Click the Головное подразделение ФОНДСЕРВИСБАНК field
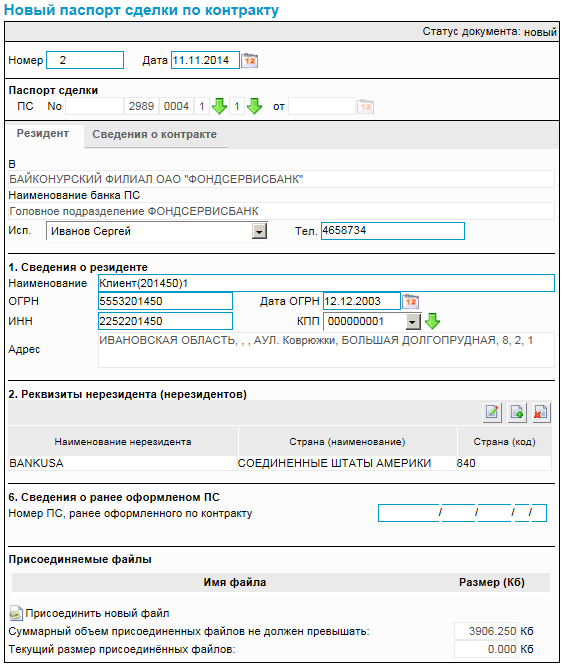 point(281,211)
